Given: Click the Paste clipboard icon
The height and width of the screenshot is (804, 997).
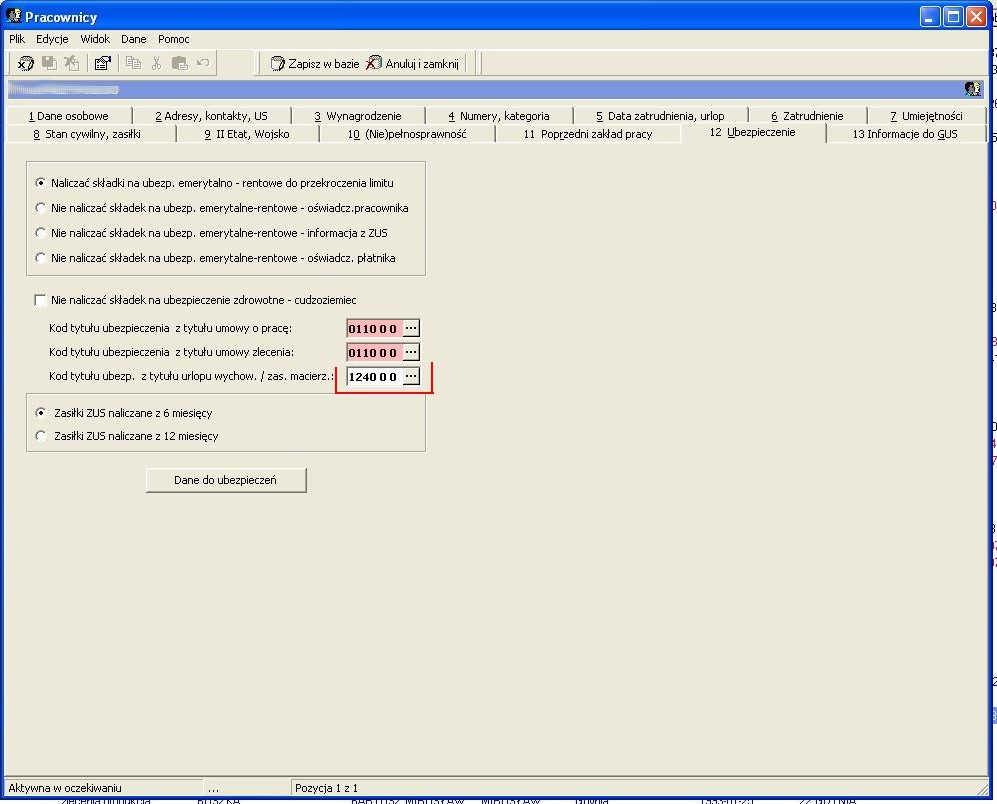Looking at the screenshot, I should coord(180,63).
